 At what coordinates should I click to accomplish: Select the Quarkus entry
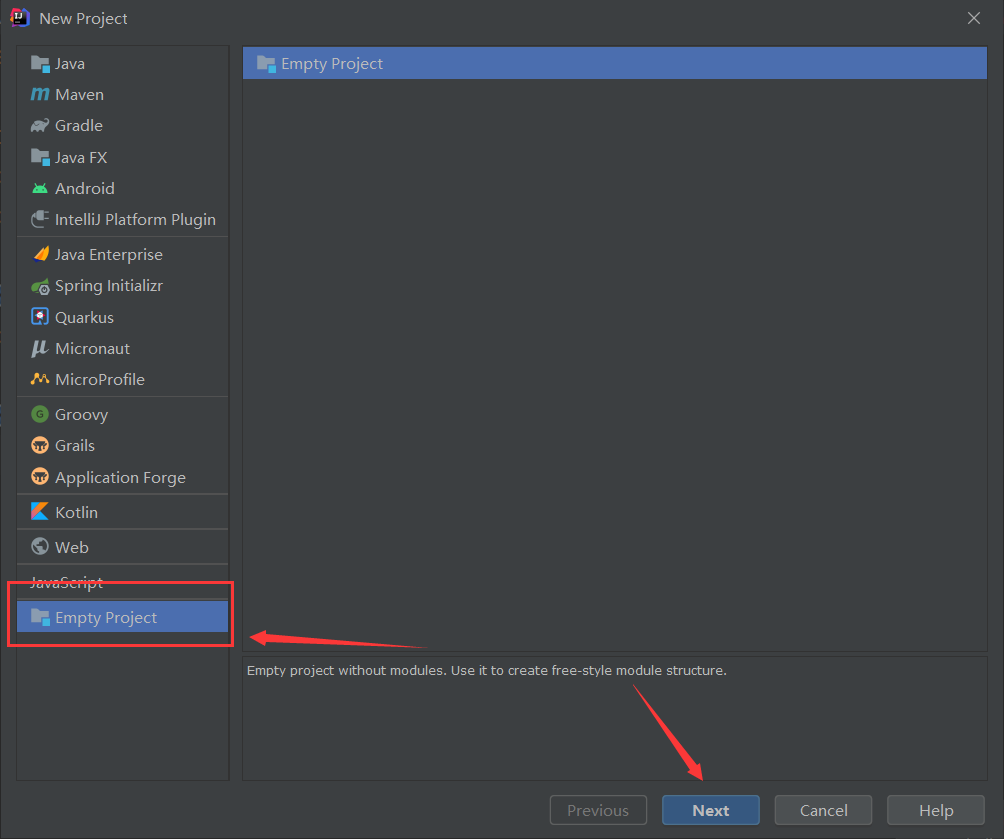click(122, 317)
